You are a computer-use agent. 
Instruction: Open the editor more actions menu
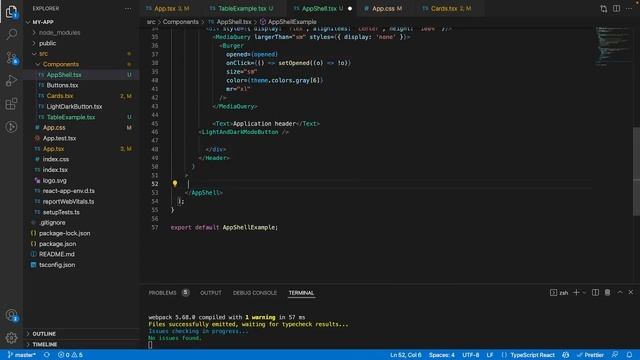tap(629, 9)
